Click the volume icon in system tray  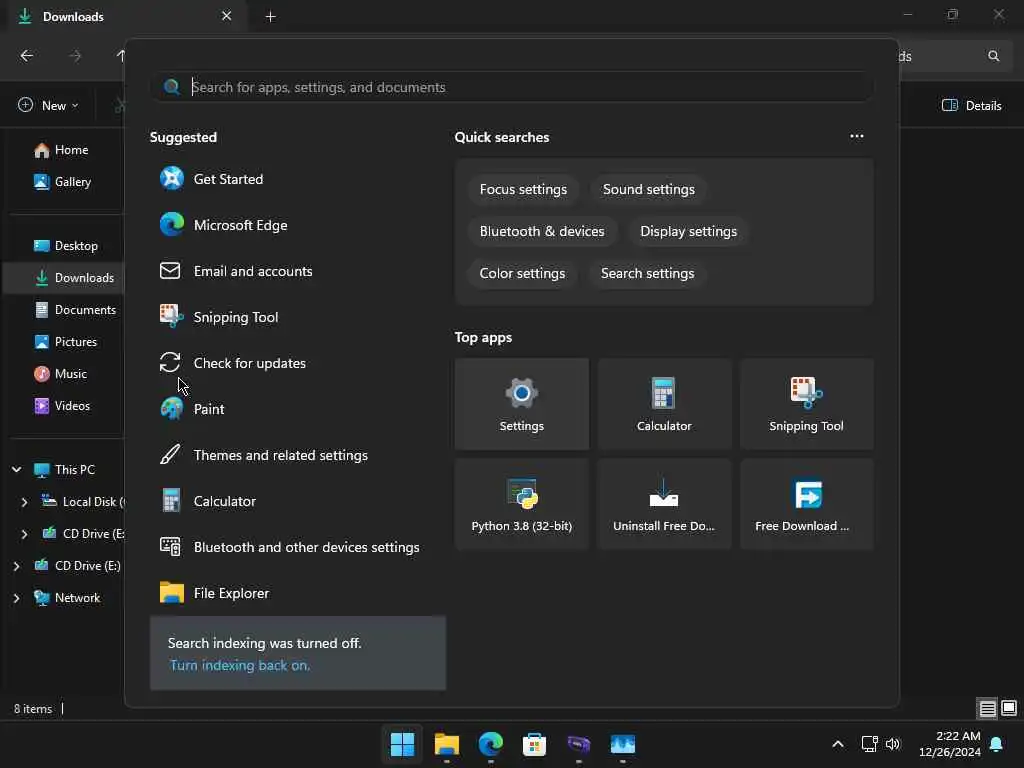pos(893,744)
